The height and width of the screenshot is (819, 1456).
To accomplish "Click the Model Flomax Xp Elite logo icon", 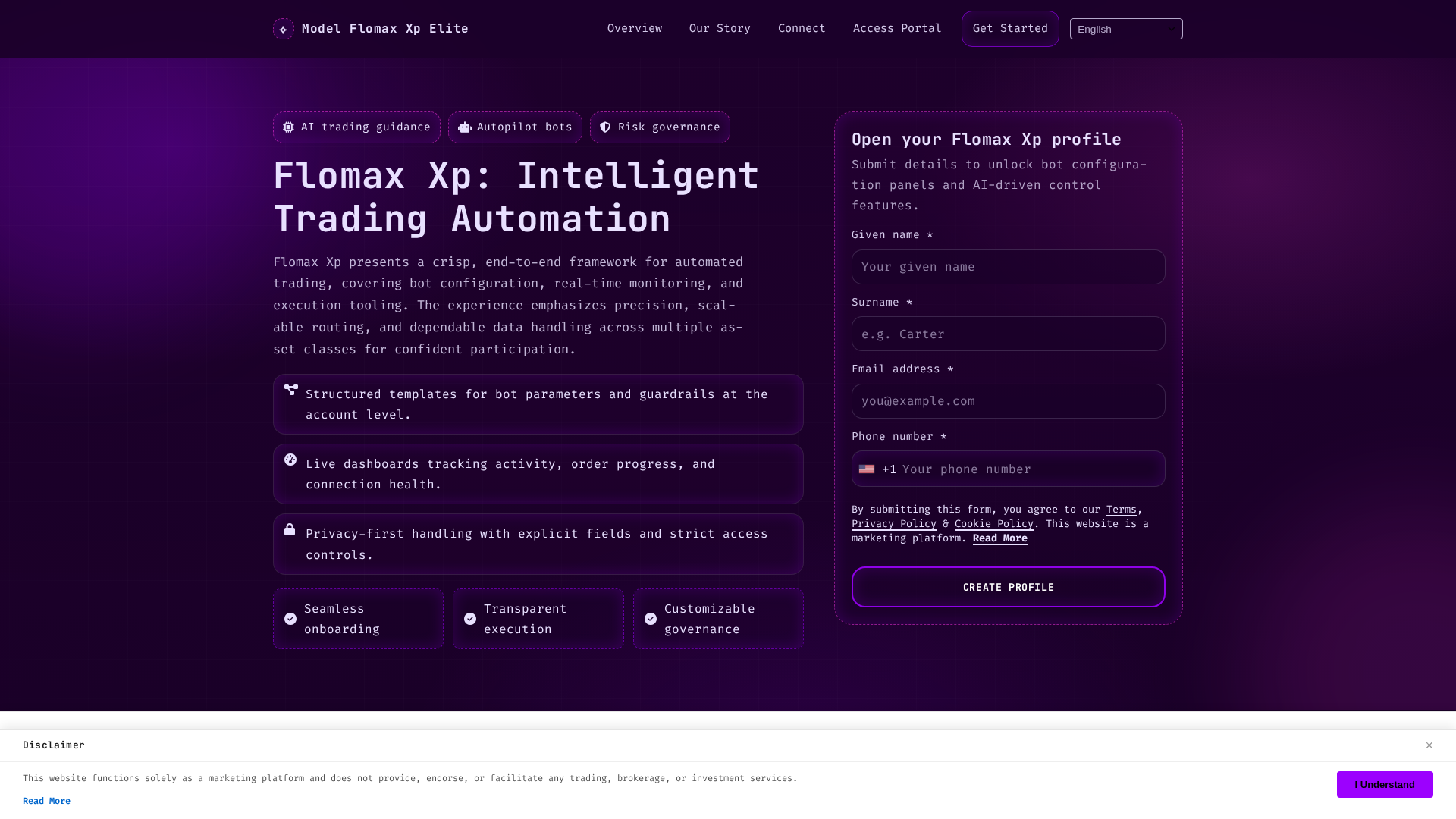I will click(284, 29).
